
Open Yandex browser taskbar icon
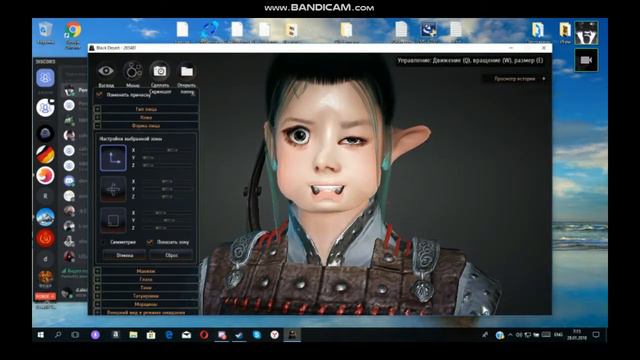pos(274,335)
